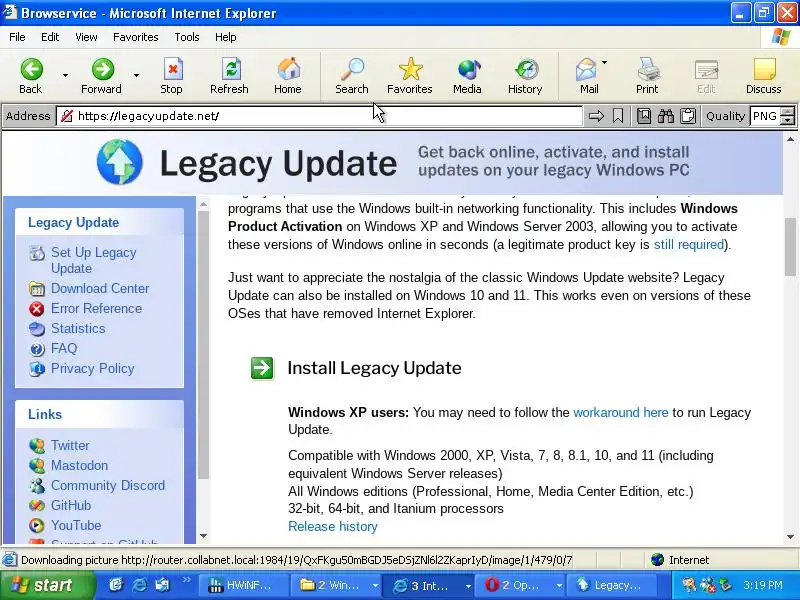The width and height of the screenshot is (800, 600).
Task: Click the Legacy Update globe logo
Action: (x=120, y=162)
